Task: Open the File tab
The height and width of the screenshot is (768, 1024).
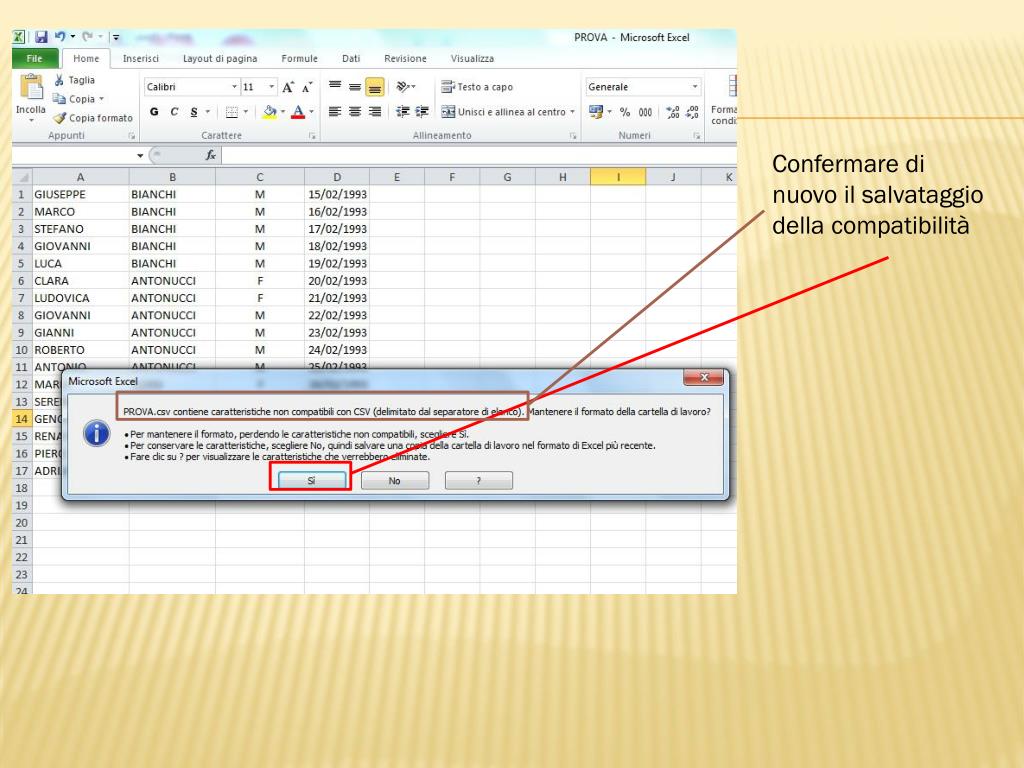Action: [35, 58]
